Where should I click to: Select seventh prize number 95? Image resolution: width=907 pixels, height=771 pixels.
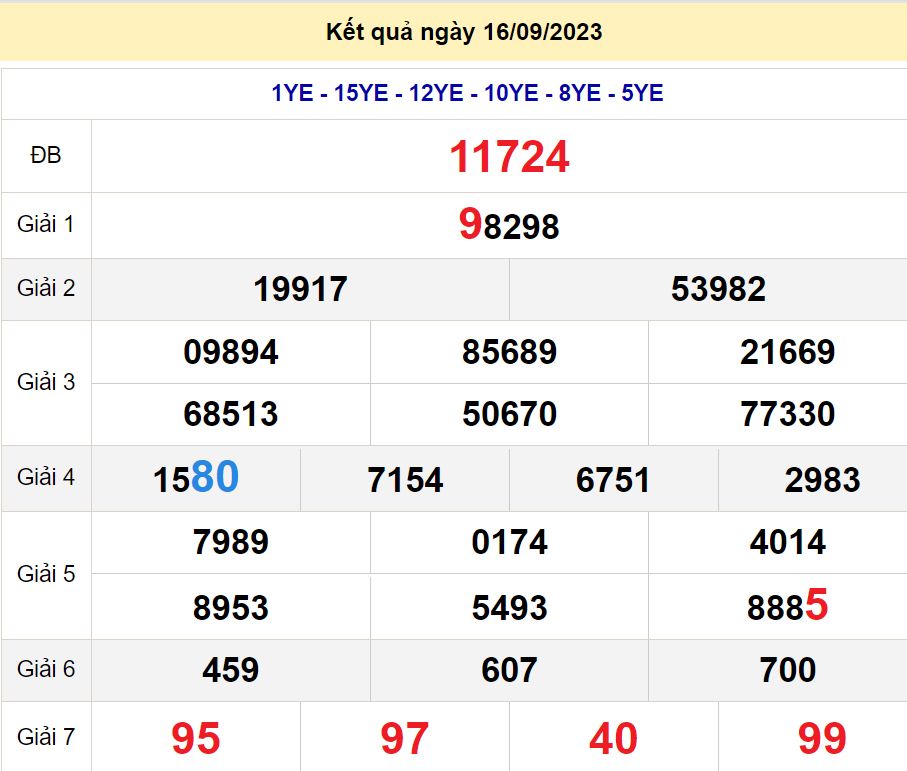click(x=196, y=738)
